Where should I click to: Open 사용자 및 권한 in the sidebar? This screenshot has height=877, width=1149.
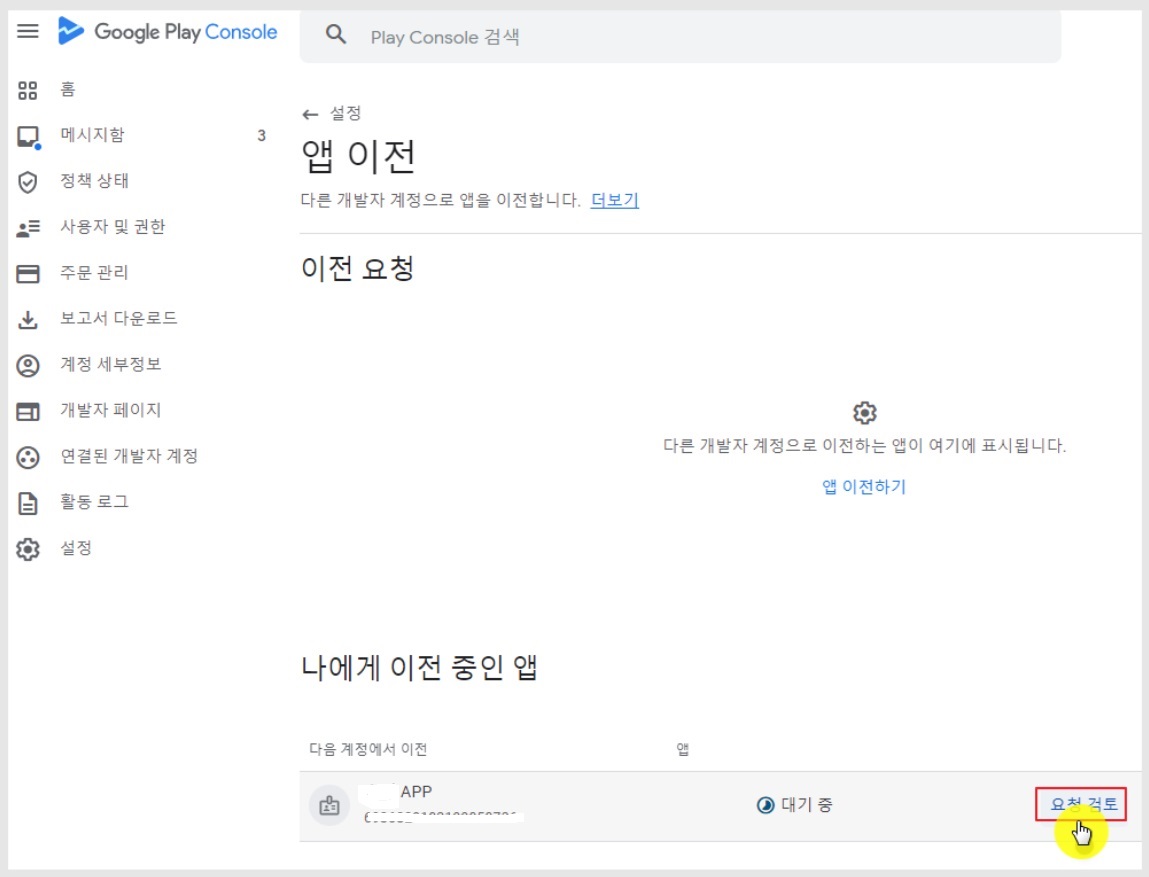point(113,226)
